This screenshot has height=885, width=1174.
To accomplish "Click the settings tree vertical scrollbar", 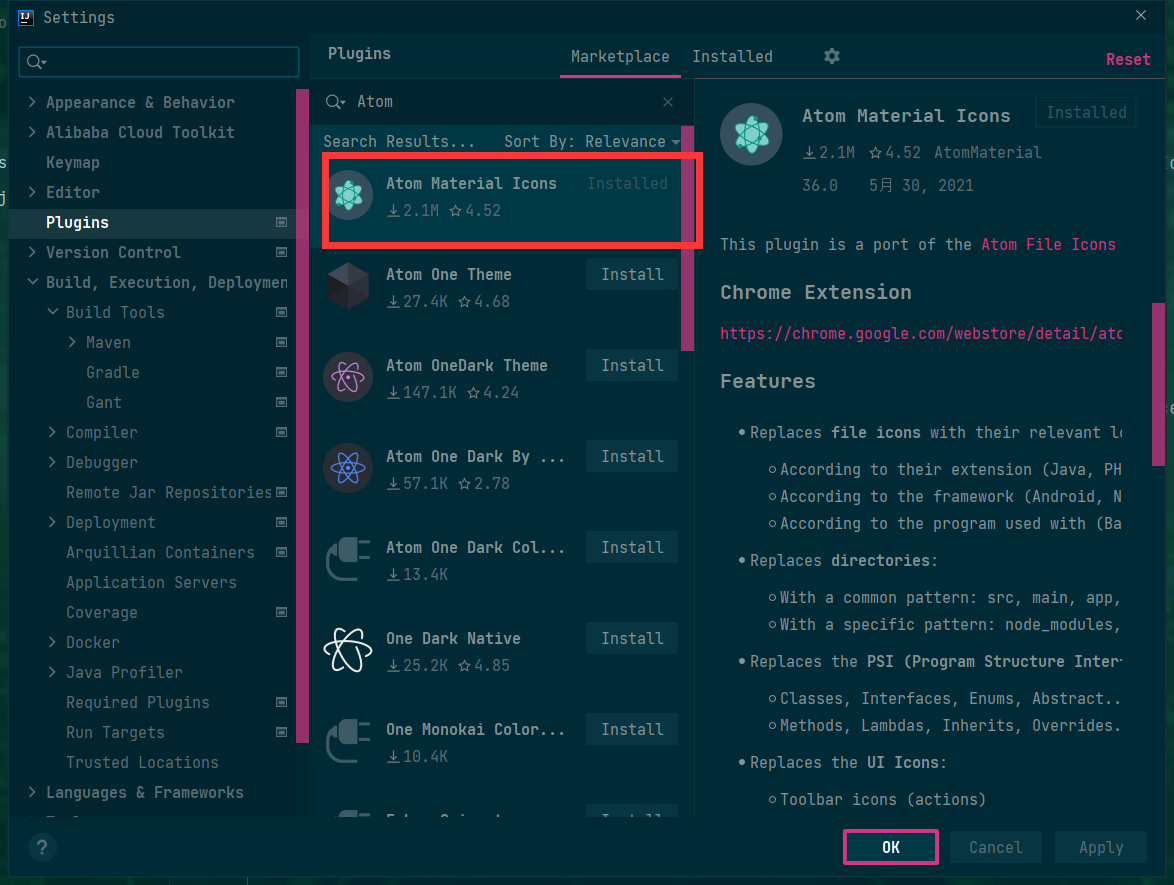I will 302,416.
